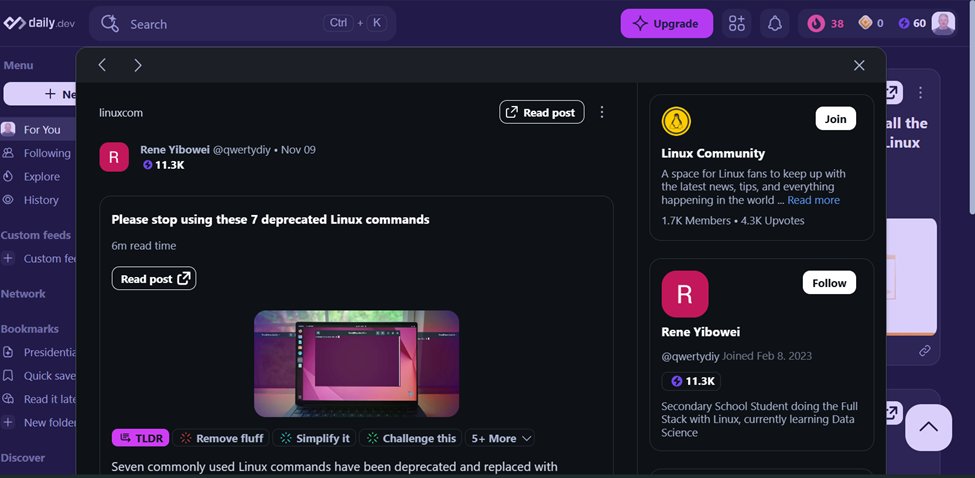975x478 pixels.
Task: Click the scroll-to-top arrow button
Action: [928, 427]
